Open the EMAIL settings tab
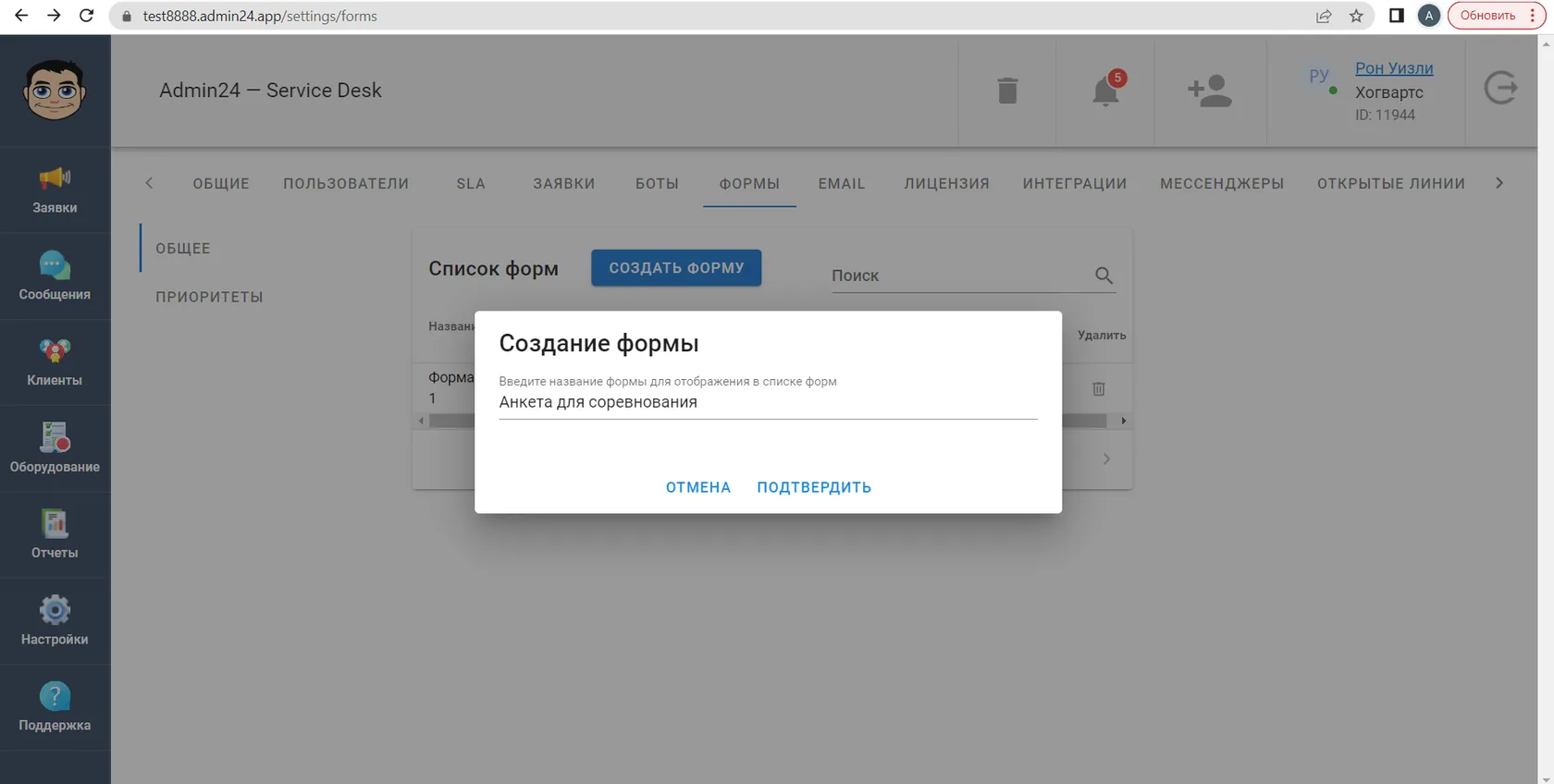This screenshot has height=784, width=1554. point(842,183)
